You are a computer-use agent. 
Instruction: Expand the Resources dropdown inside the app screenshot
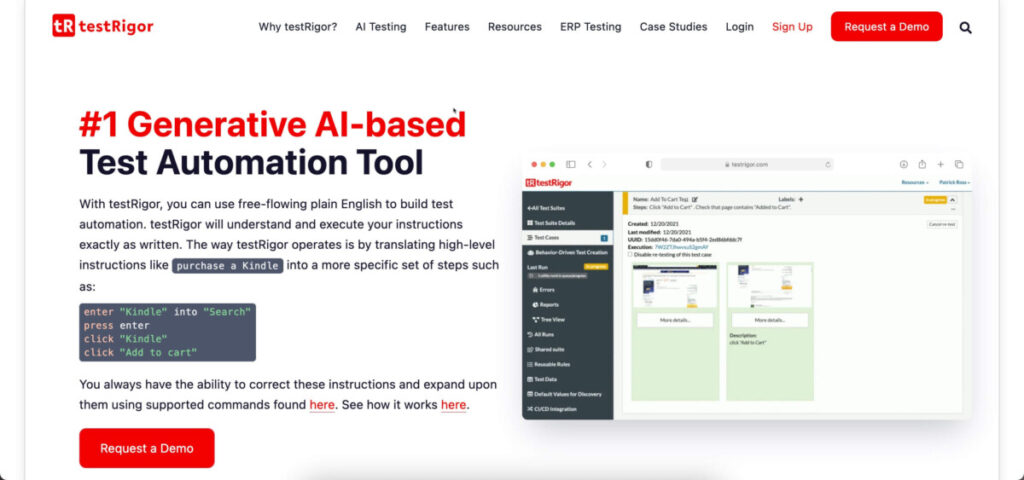[x=915, y=183]
